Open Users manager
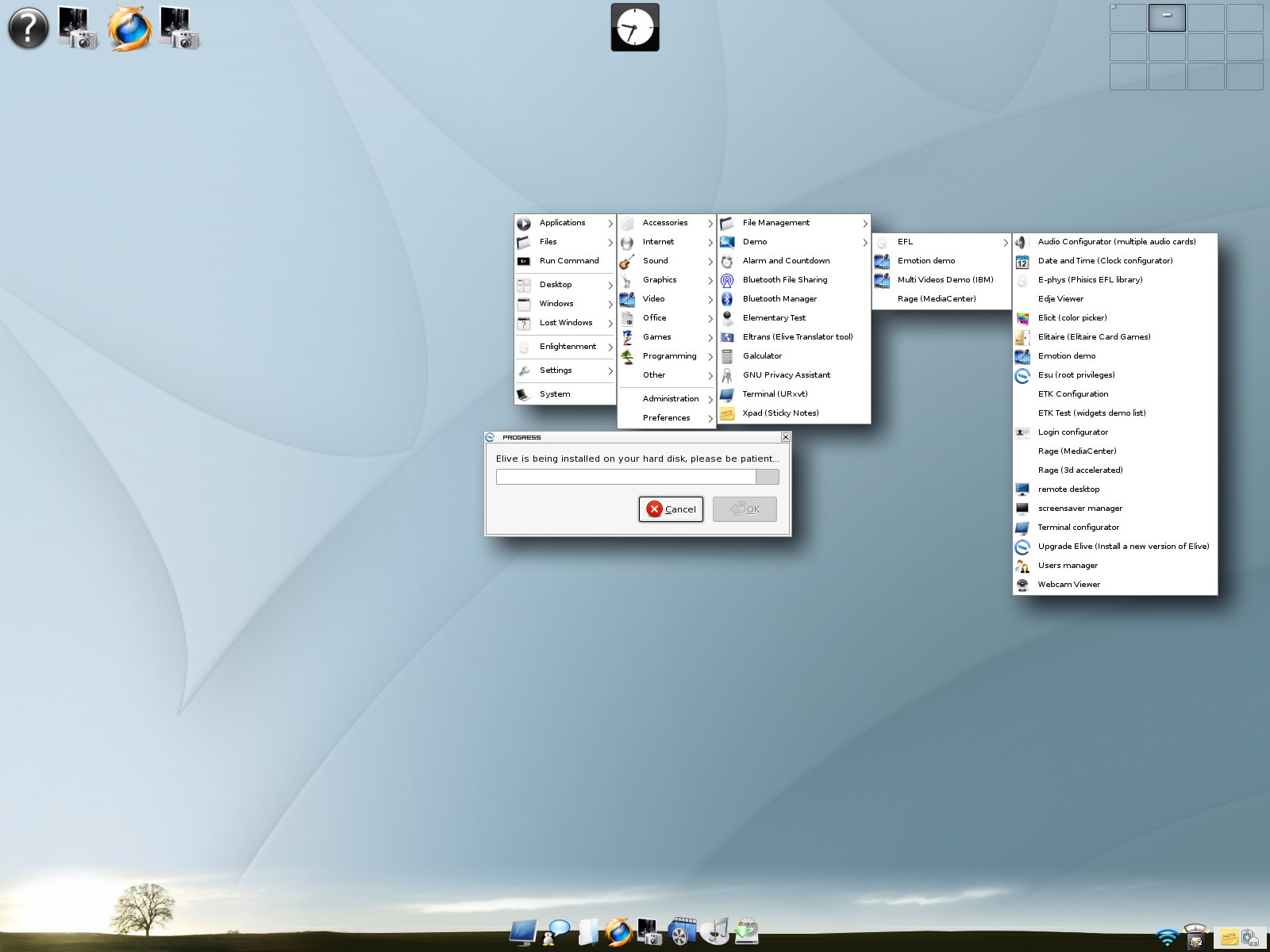Viewport: 1270px width, 952px height. [1115, 566]
